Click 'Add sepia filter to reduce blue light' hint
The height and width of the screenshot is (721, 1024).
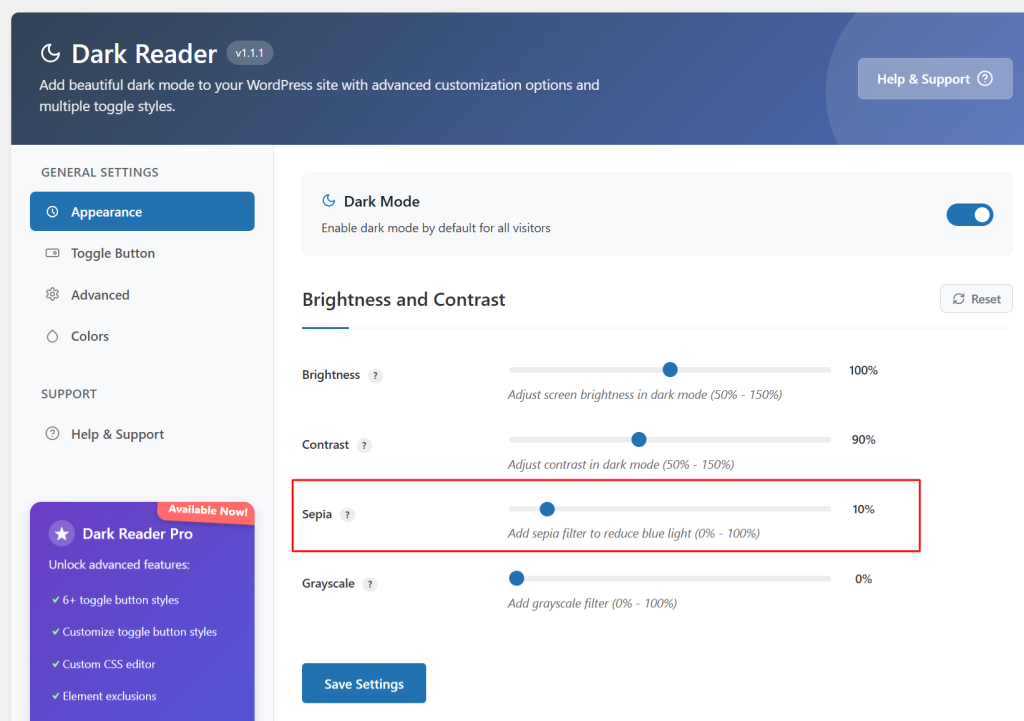pos(633,534)
